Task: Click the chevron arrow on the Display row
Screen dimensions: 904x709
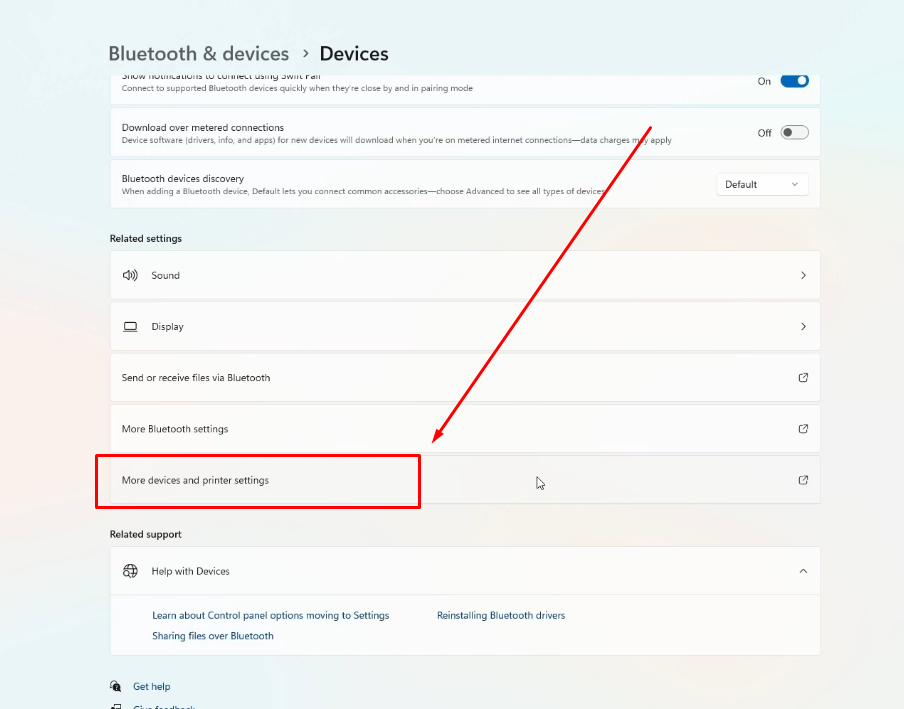Action: [803, 327]
